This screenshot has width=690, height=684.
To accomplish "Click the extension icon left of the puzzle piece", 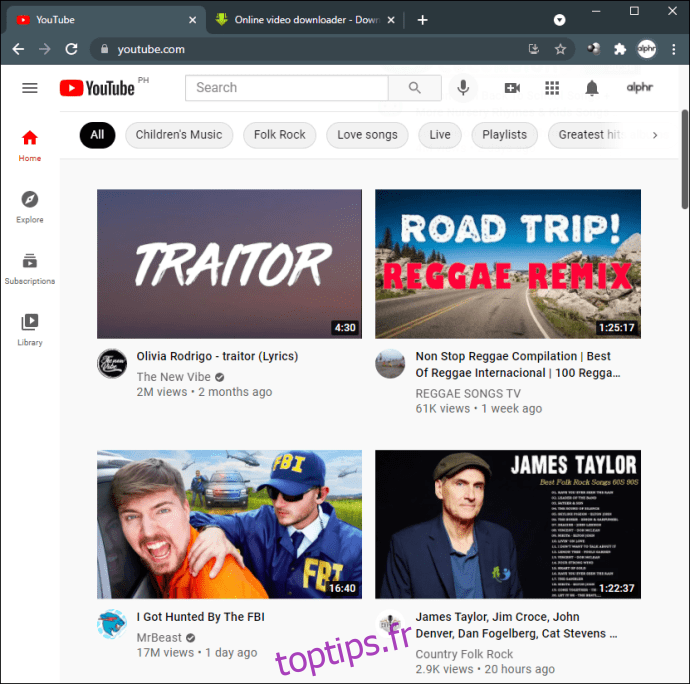I will click(x=594, y=49).
